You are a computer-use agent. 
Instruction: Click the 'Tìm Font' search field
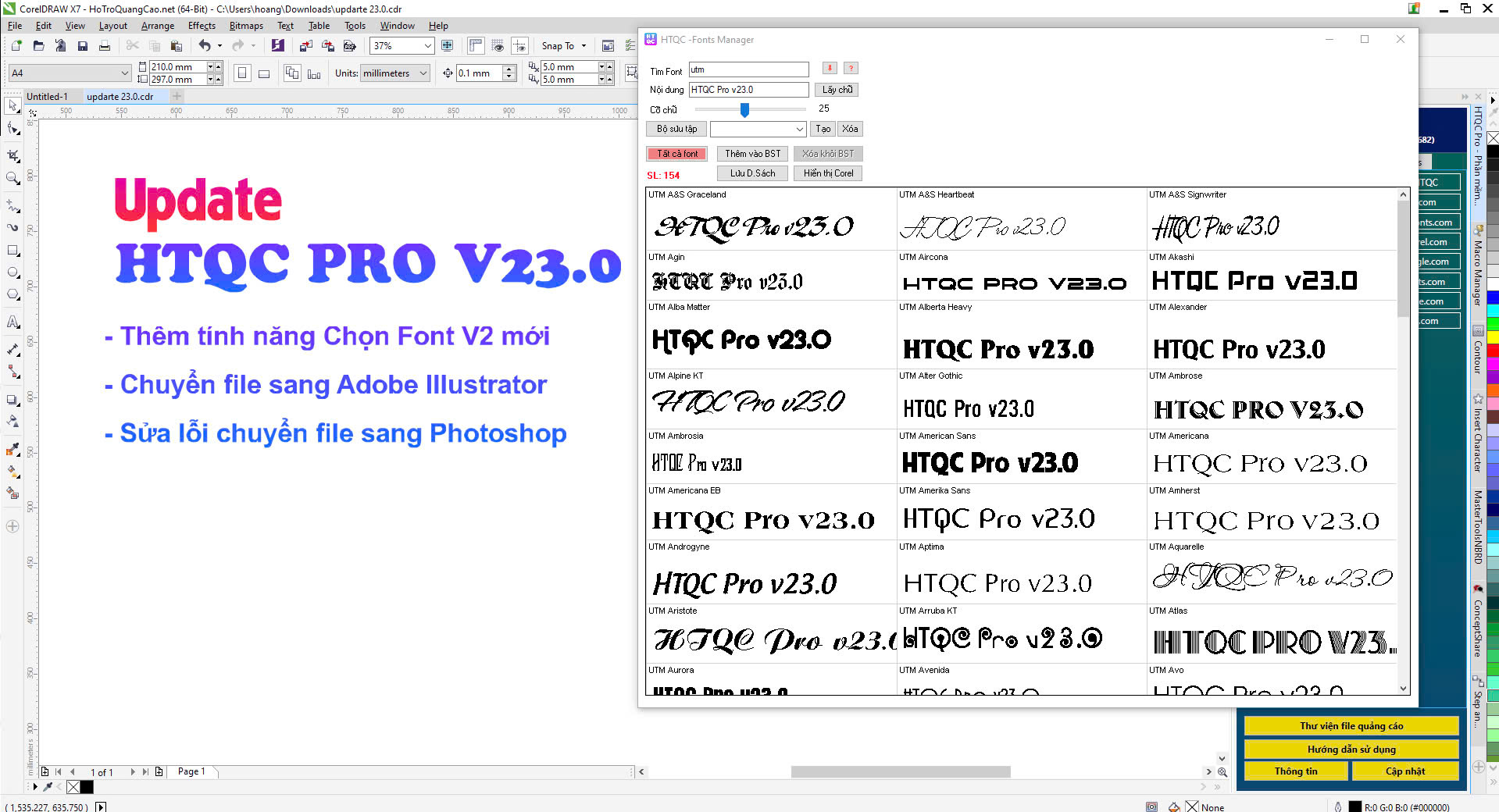click(x=748, y=69)
